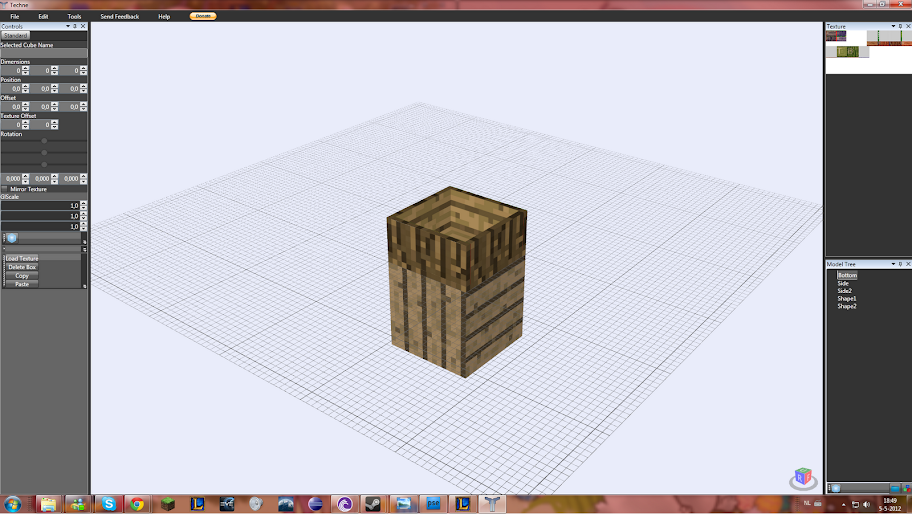Click the volume icon in system tray
This screenshot has height=514, width=912.
tap(866, 505)
